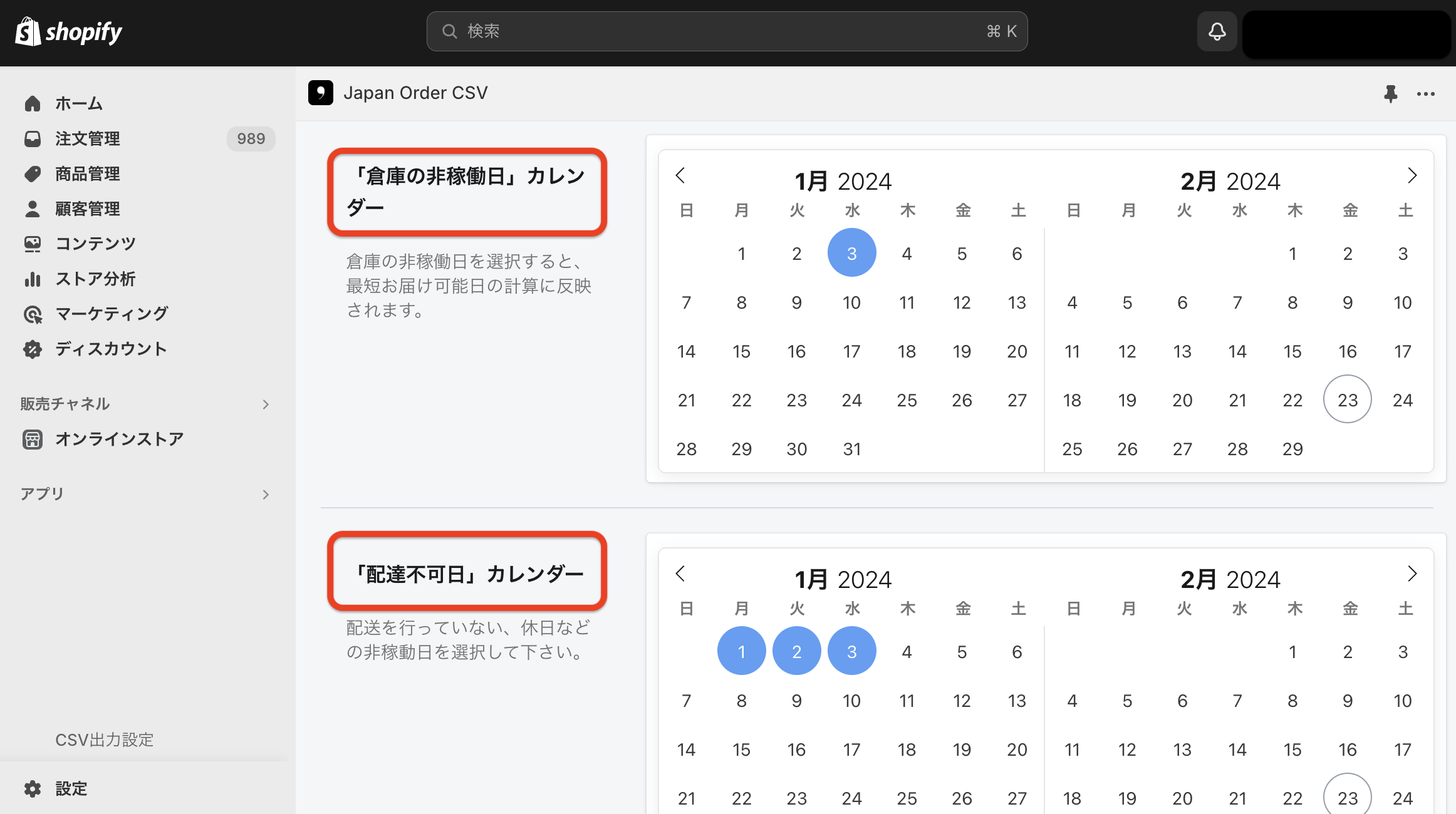Click the 注文管理 inbox icon

(33, 138)
